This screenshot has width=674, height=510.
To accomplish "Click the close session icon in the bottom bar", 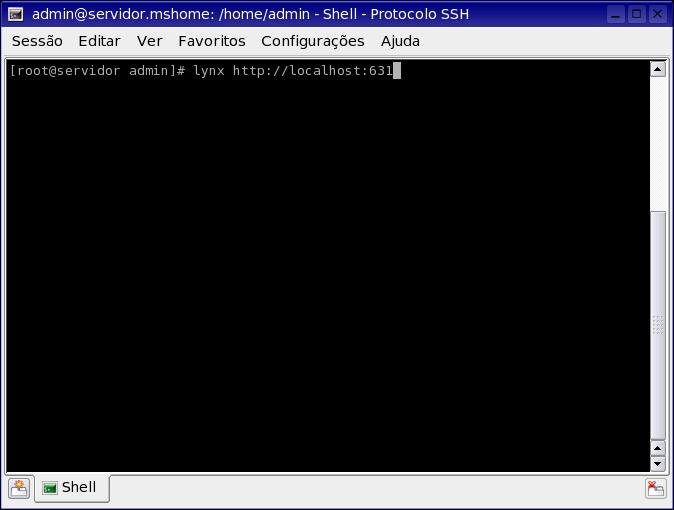I will click(656, 488).
